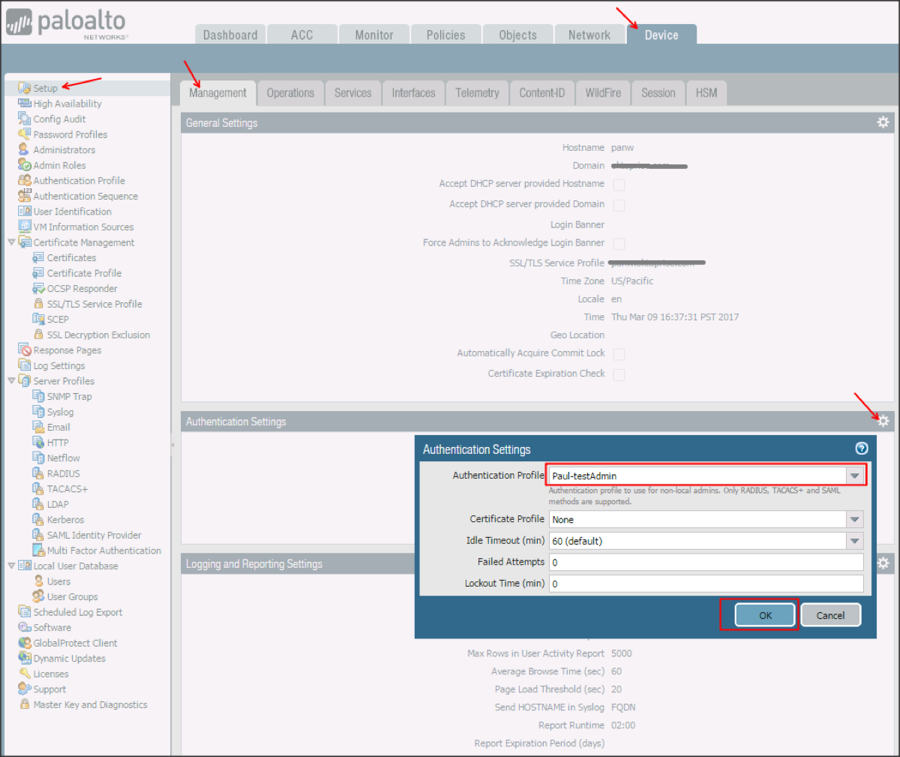The height and width of the screenshot is (757, 900).
Task: Expand the Idle Timeout dropdown
Action: click(854, 541)
